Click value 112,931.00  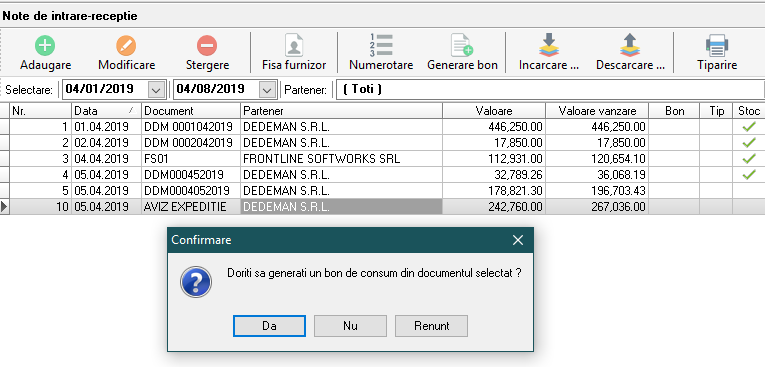tap(494, 159)
